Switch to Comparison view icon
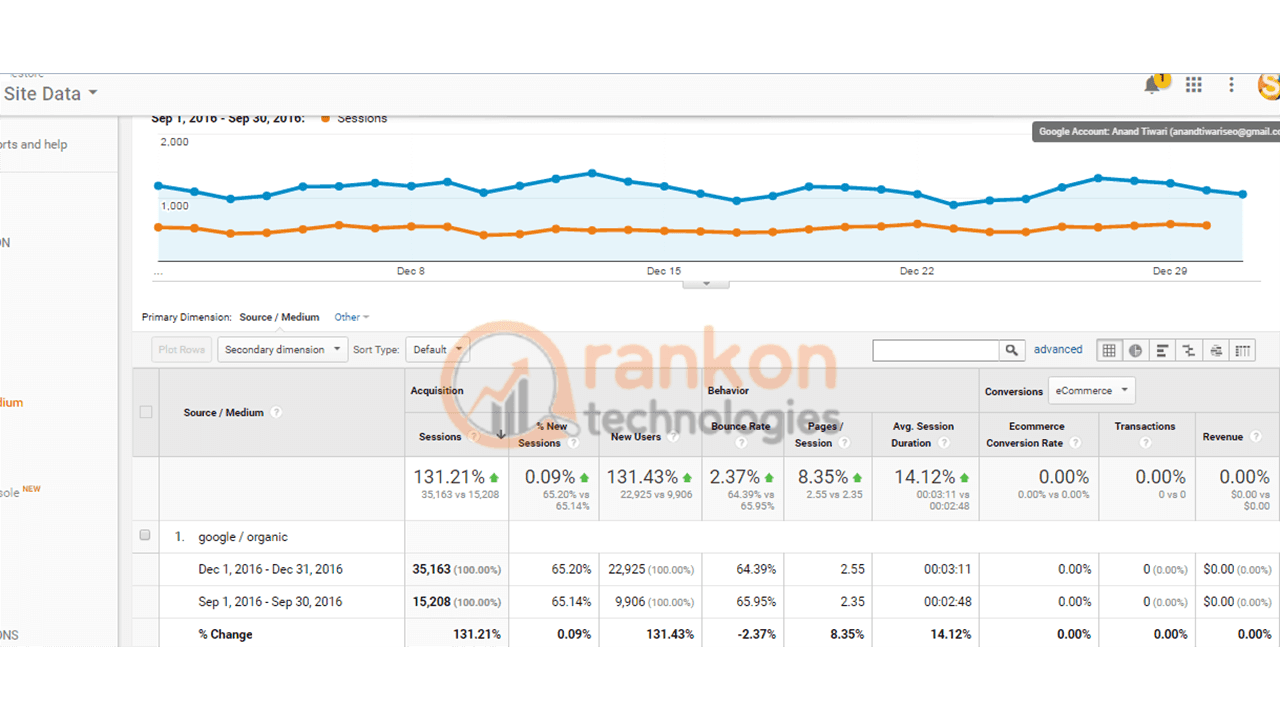 pos(1189,350)
